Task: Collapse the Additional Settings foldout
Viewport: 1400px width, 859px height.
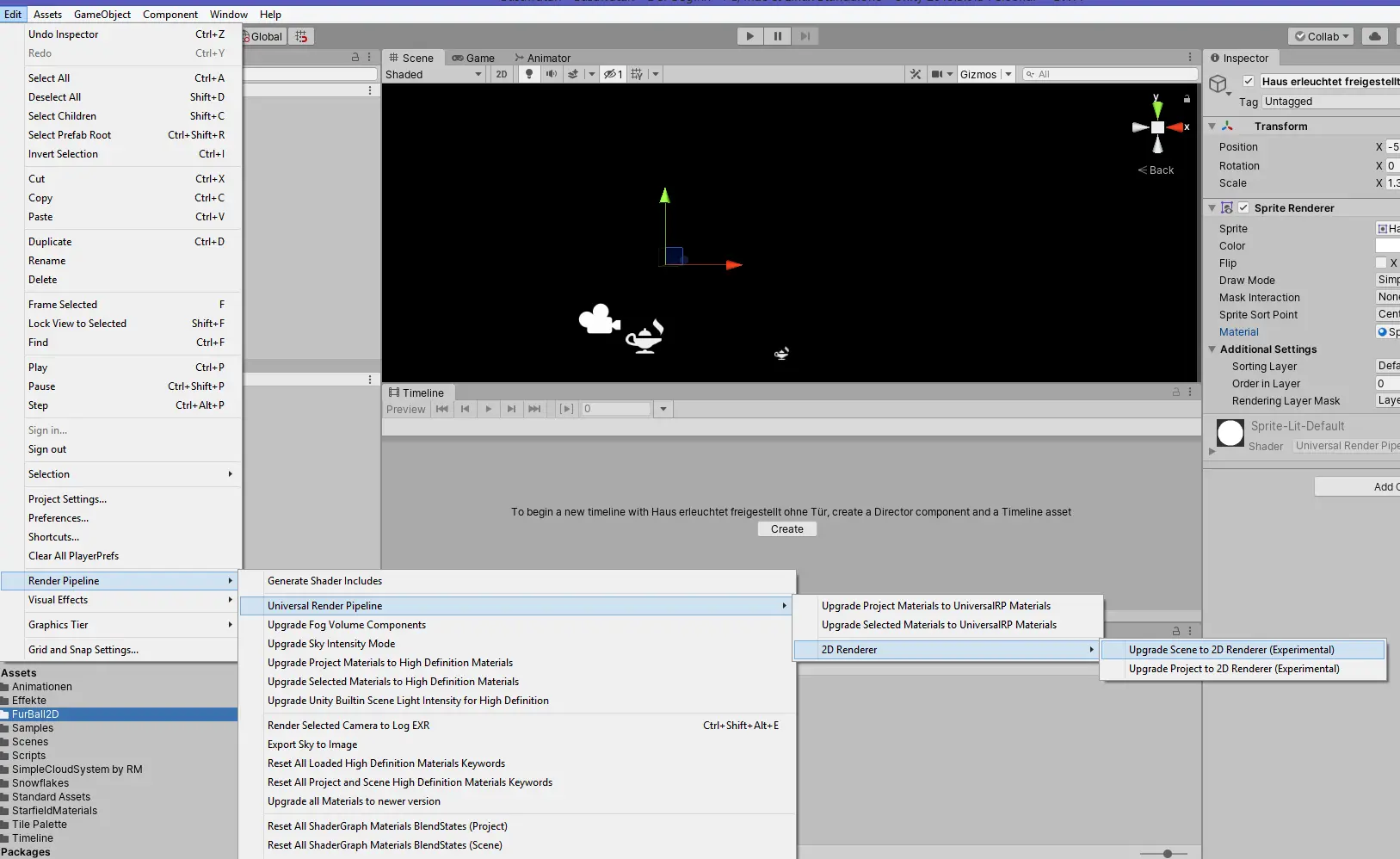Action: (x=1212, y=349)
